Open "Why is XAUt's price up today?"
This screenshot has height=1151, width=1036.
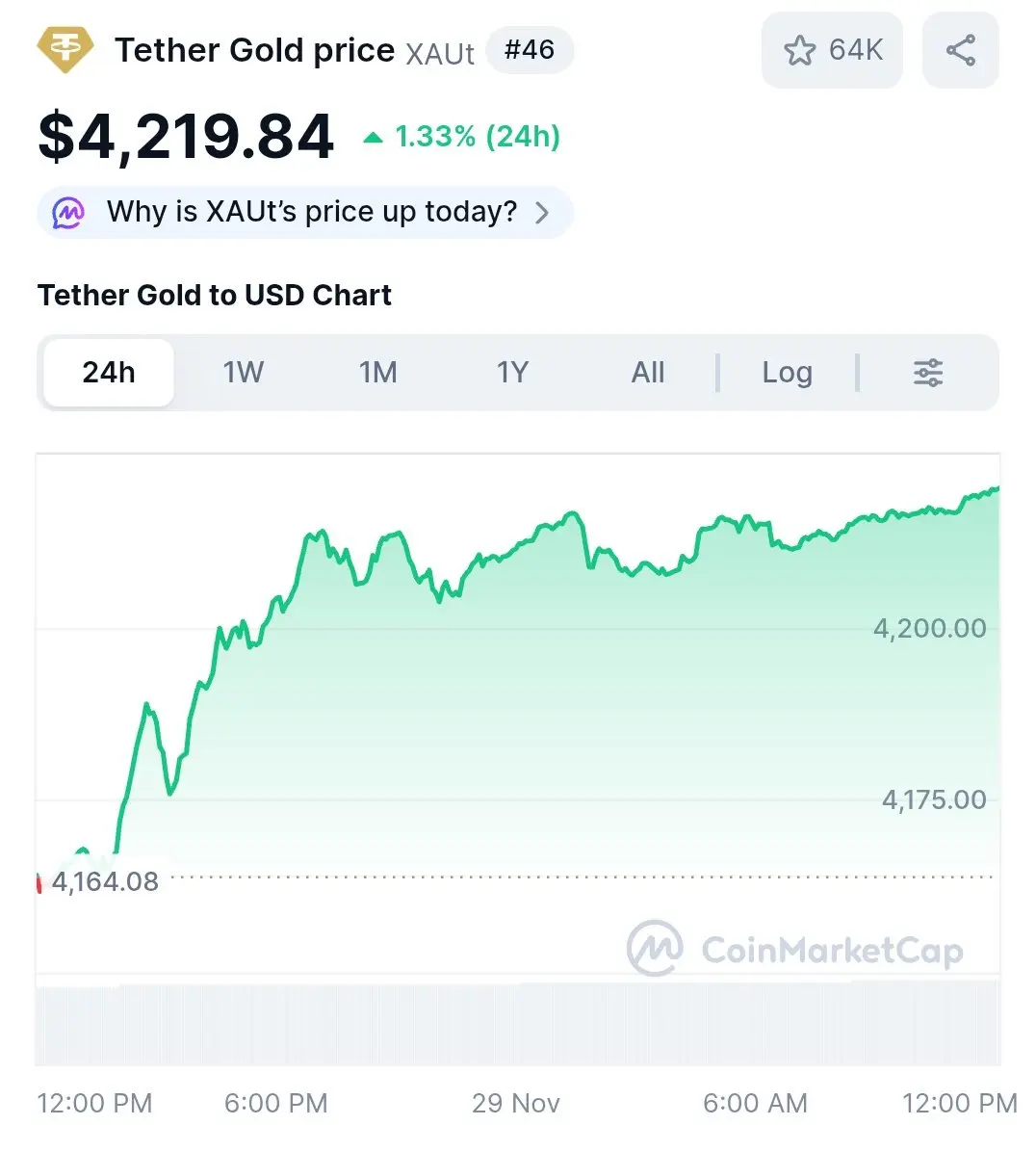coord(311,212)
